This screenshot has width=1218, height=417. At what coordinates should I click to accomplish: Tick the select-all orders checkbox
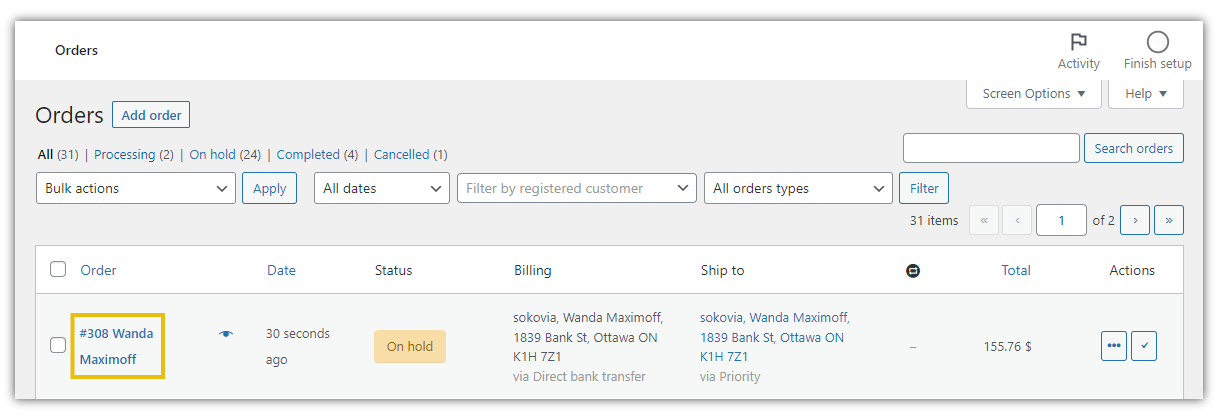pos(58,269)
